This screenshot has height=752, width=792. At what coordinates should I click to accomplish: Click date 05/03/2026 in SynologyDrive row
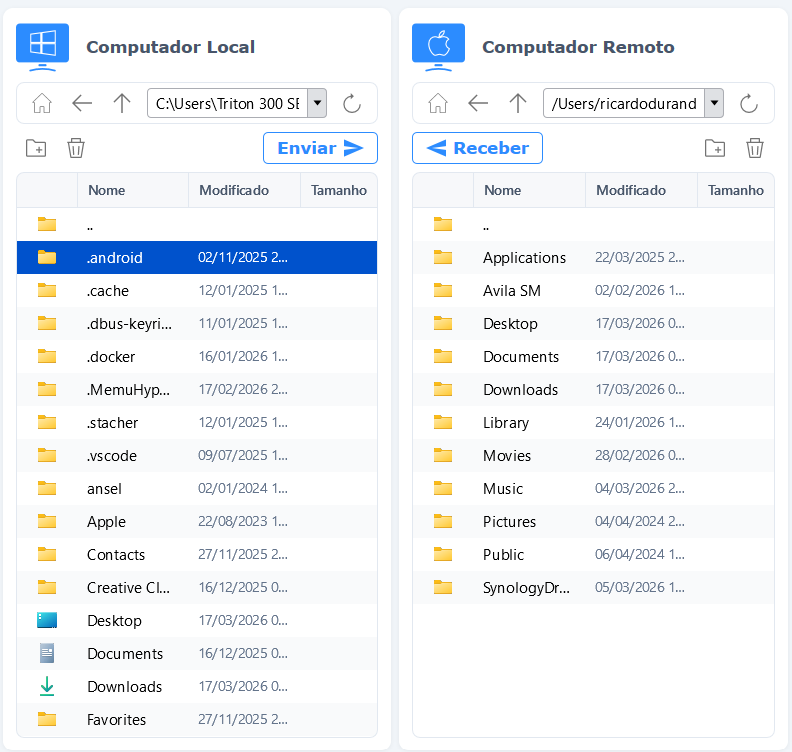pyautogui.click(x=639, y=587)
